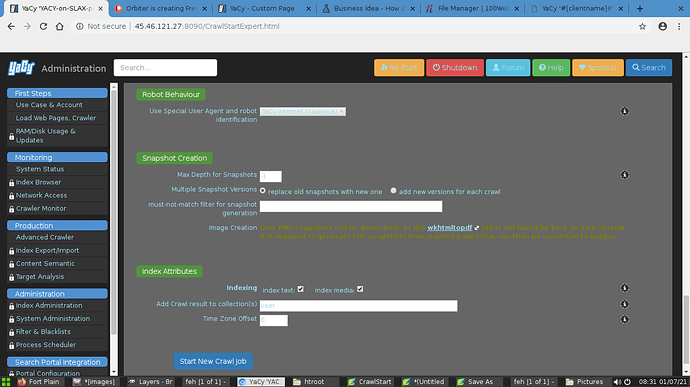Switch to Layers window in taskbar

(x=151, y=382)
